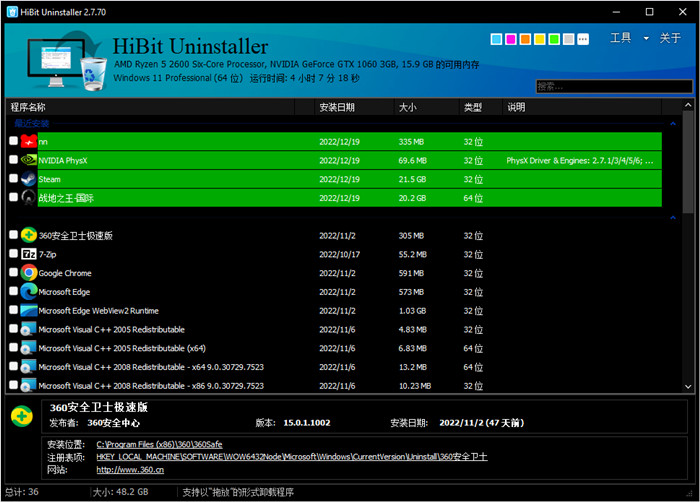The image size is (700, 502).
Task: Open the 工具 menu
Action: [621, 38]
